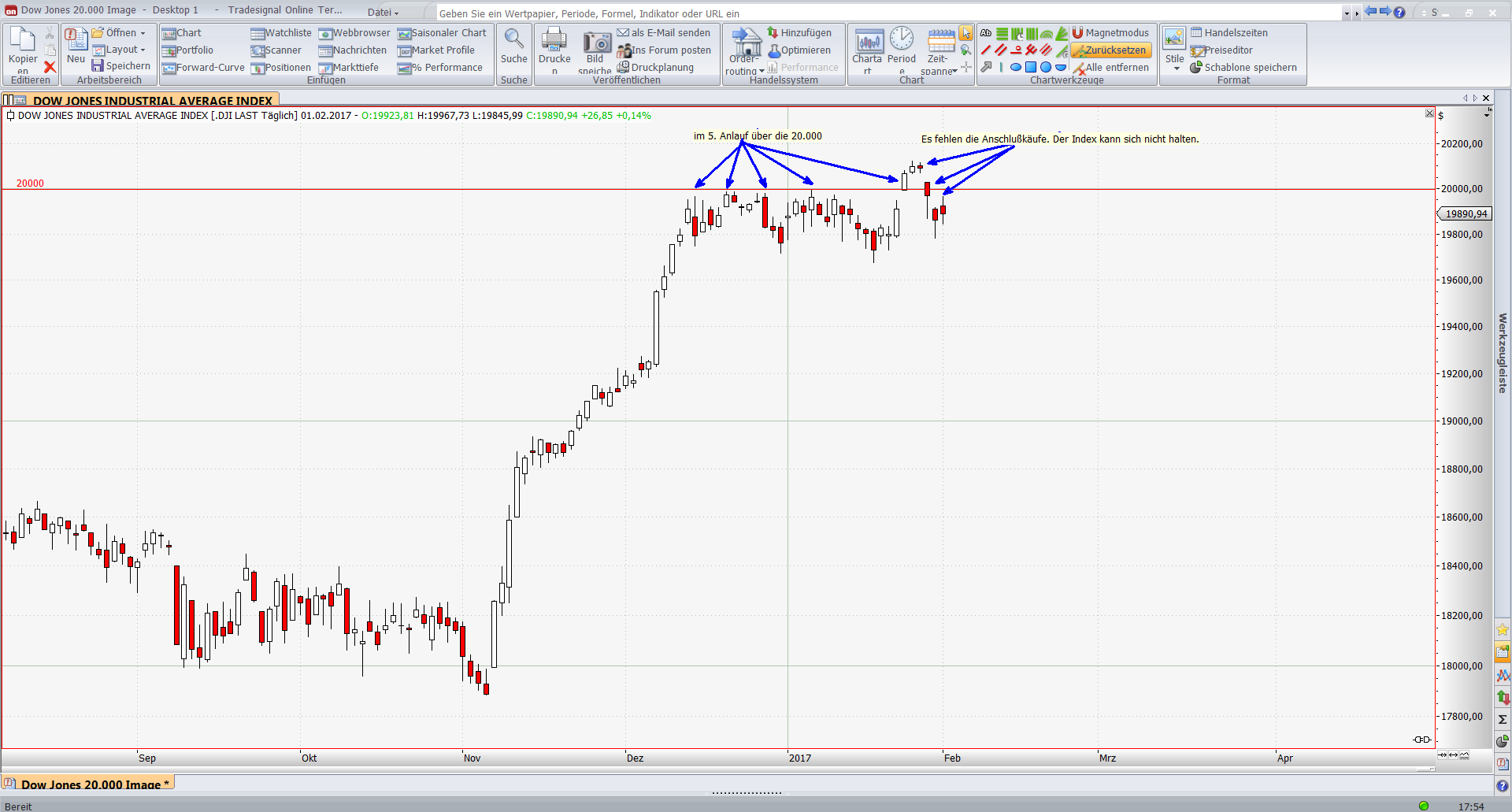This screenshot has height=812, width=1512.
Task: Expand the Öffnen dropdown
Action: pyautogui.click(x=143, y=33)
